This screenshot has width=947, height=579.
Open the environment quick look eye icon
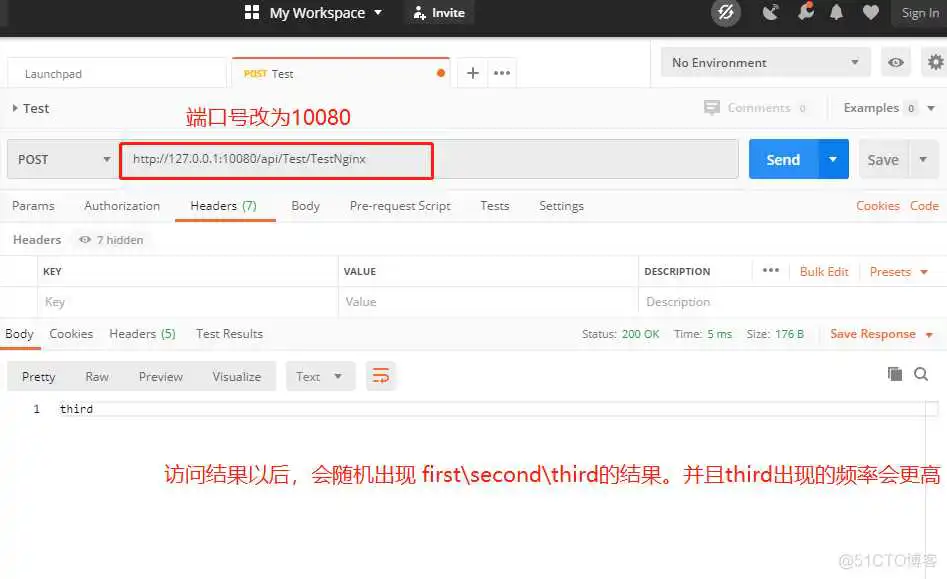[x=896, y=62]
